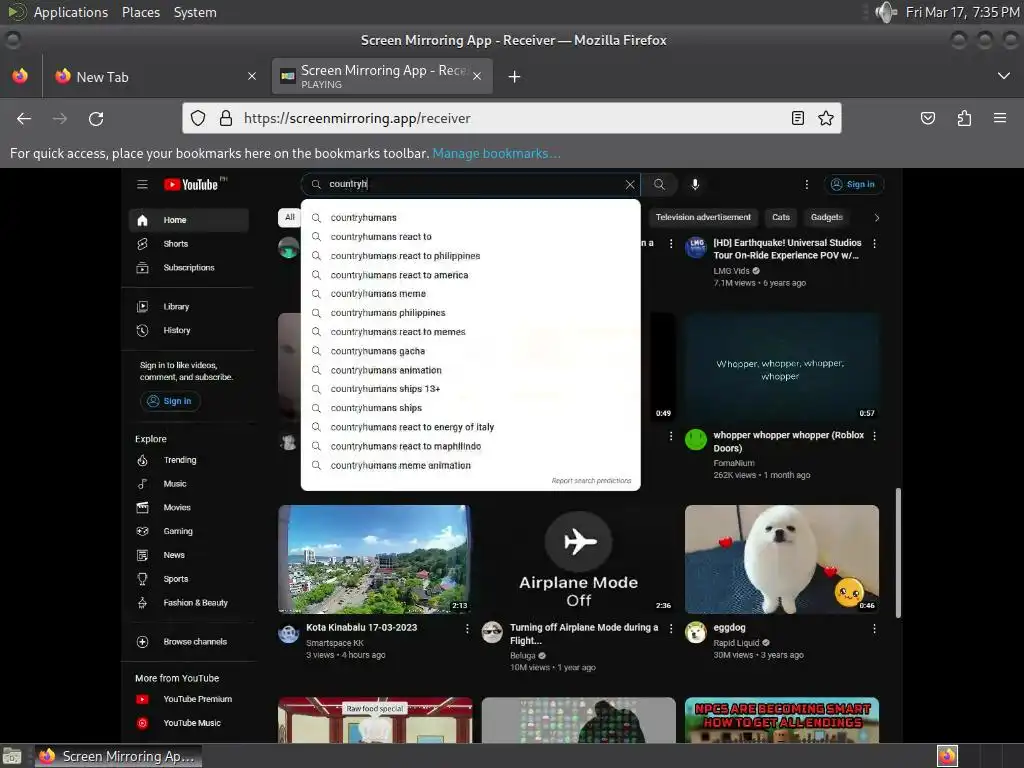The height and width of the screenshot is (768, 1024).
Task: Click the top-right Sign in button
Action: point(853,185)
